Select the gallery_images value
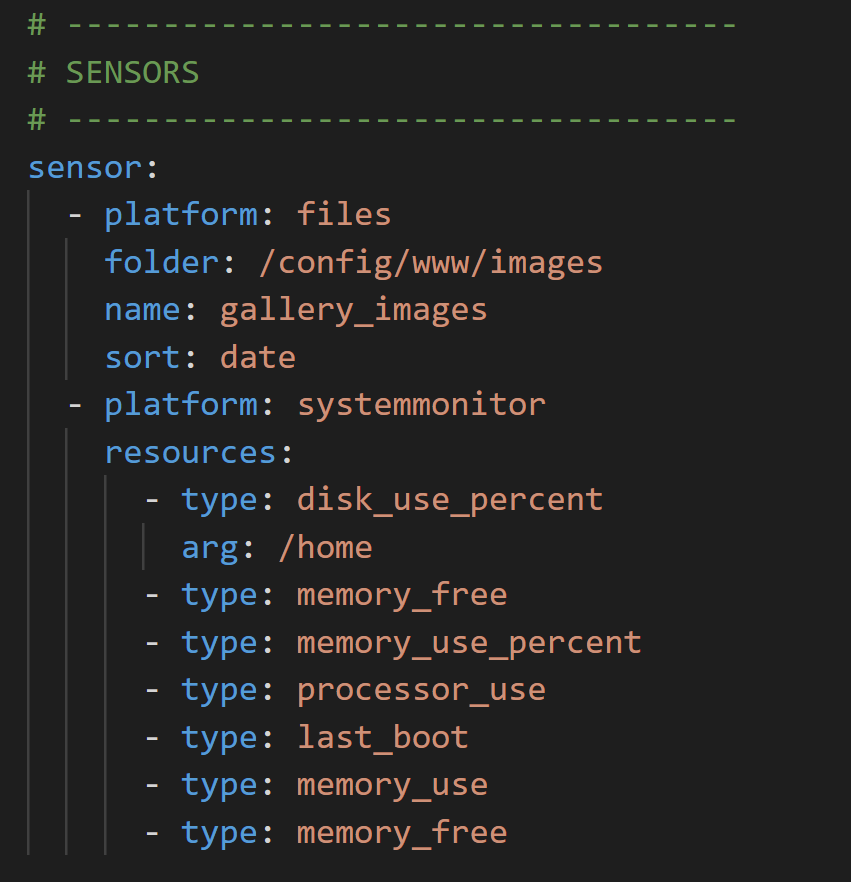The image size is (851, 882). click(x=353, y=309)
